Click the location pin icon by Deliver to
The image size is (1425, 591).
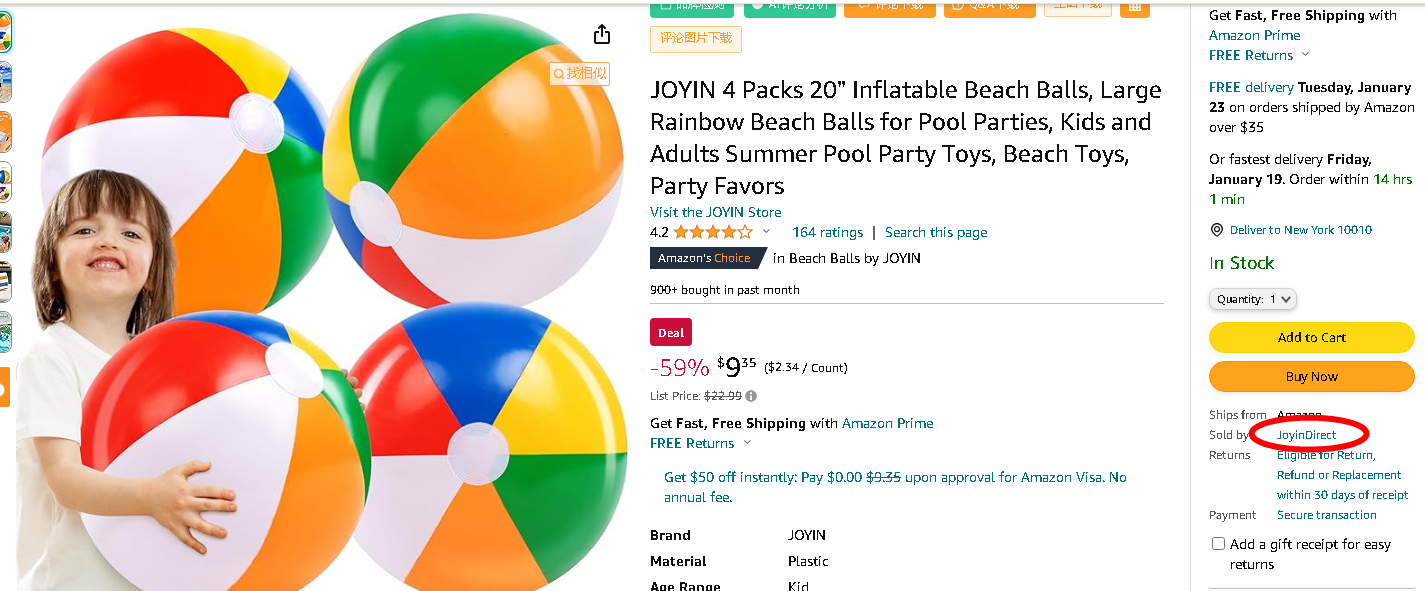point(1217,230)
